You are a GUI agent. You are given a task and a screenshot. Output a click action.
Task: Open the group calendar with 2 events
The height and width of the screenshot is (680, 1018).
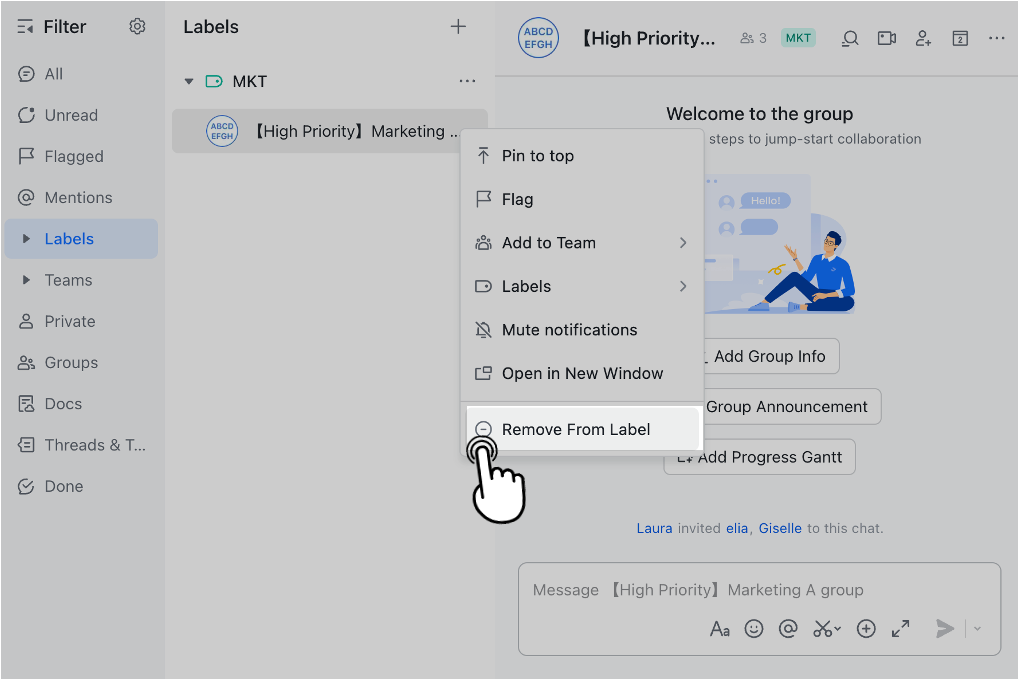(961, 38)
